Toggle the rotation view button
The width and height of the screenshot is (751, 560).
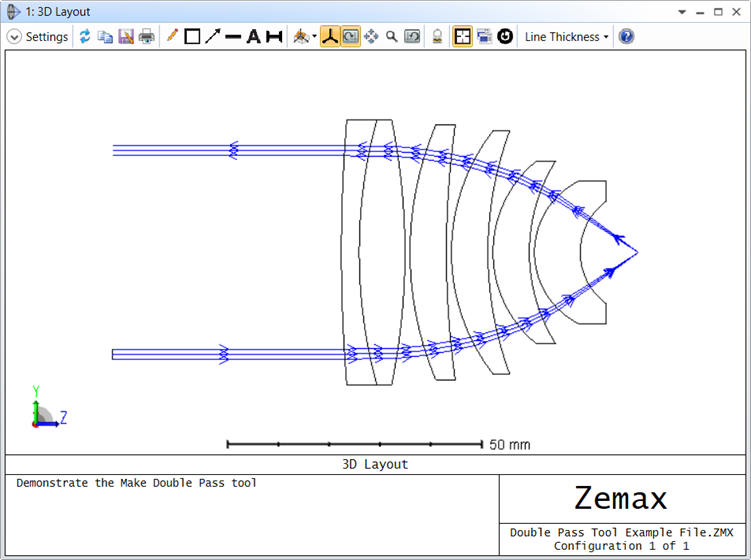(x=351, y=36)
